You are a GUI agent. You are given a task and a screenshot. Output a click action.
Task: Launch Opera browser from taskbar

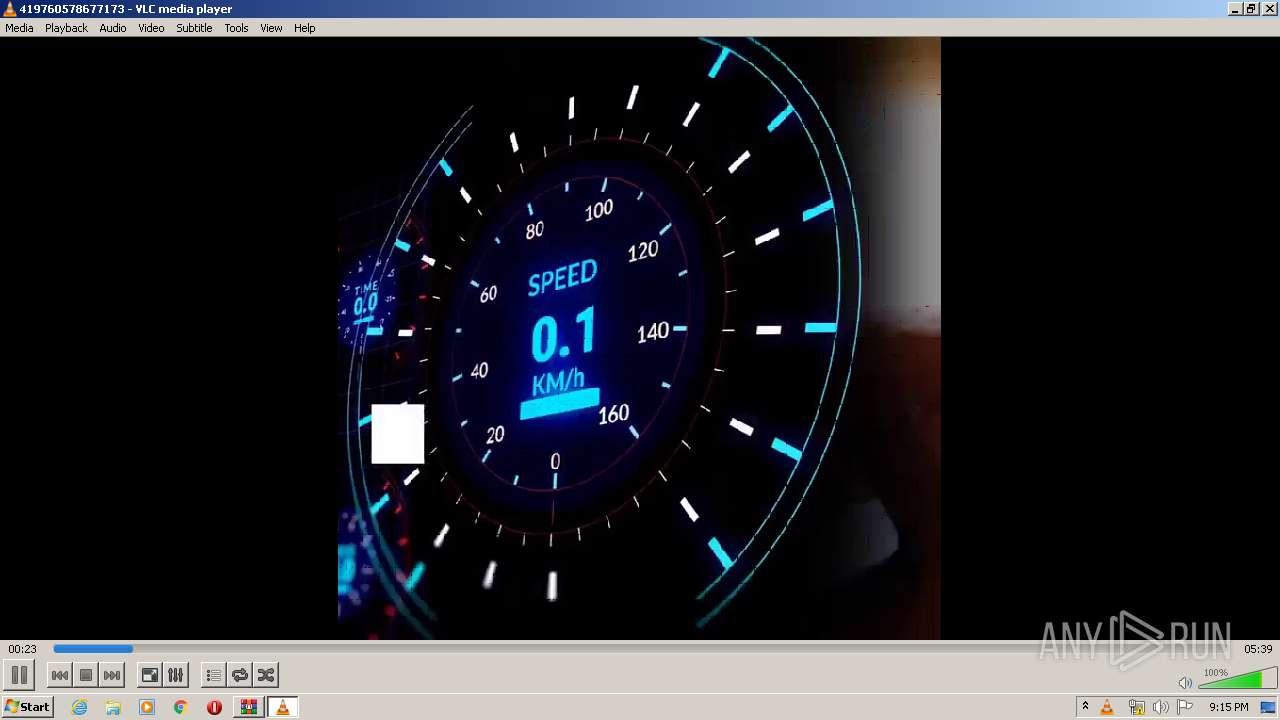click(214, 707)
